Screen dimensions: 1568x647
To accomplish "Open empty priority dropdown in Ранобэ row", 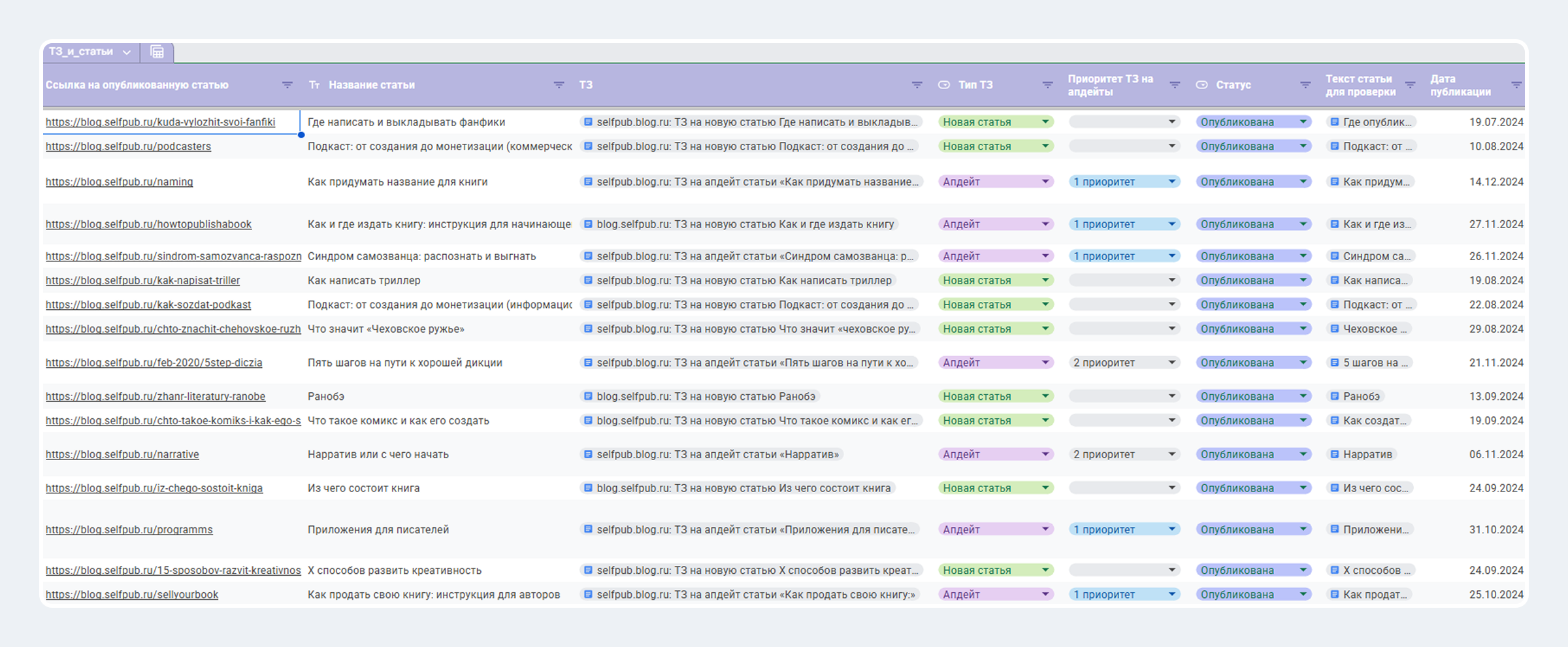I will pyautogui.click(x=1171, y=396).
